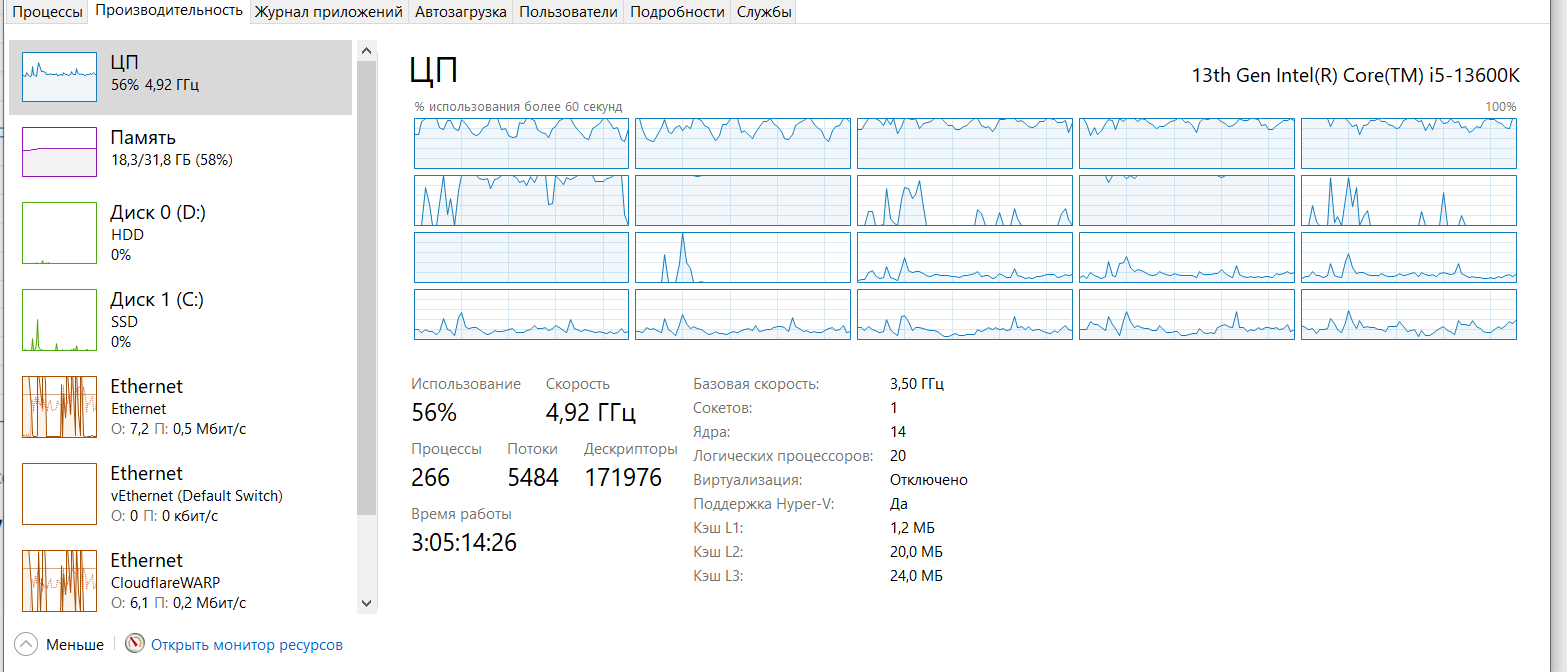
Task: Select Диск 1 (C:) SSD in the sidebar
Action: pyautogui.click(x=181, y=320)
